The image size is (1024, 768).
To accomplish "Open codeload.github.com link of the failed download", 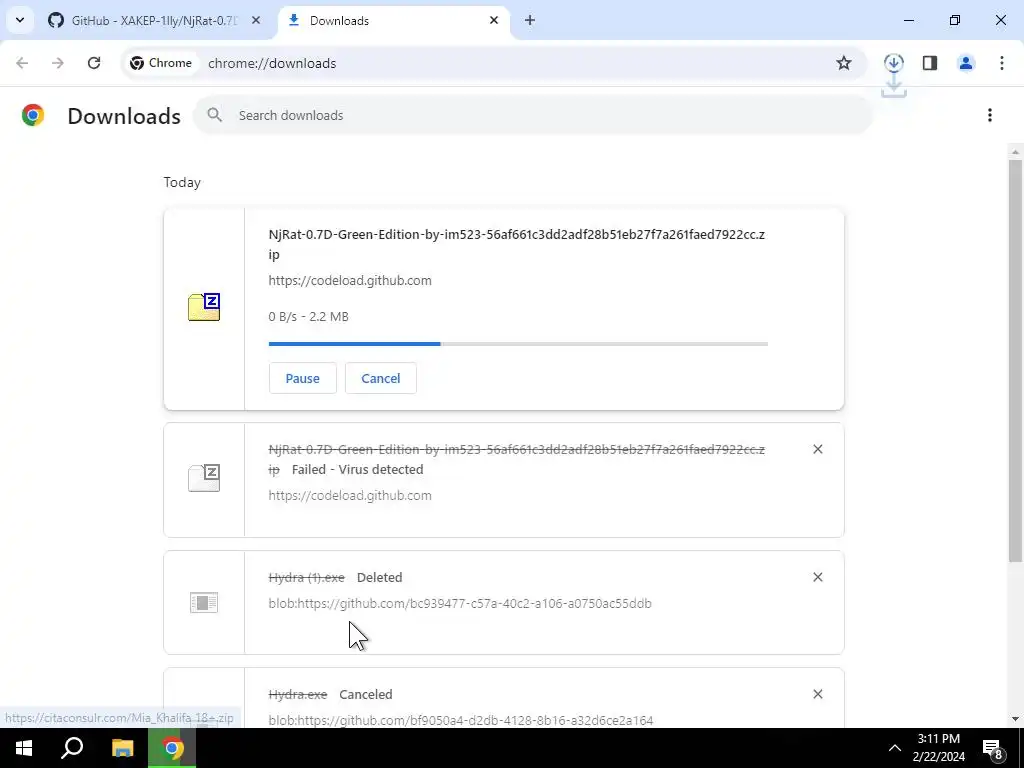I will [350, 495].
